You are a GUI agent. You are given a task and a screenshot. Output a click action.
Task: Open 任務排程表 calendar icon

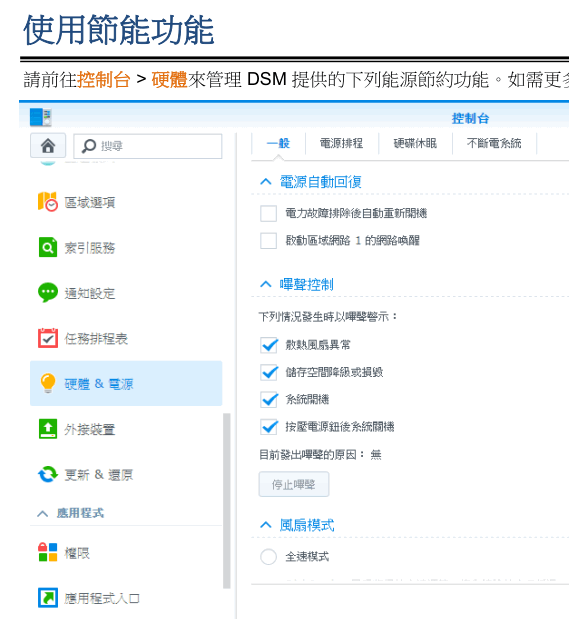48,338
